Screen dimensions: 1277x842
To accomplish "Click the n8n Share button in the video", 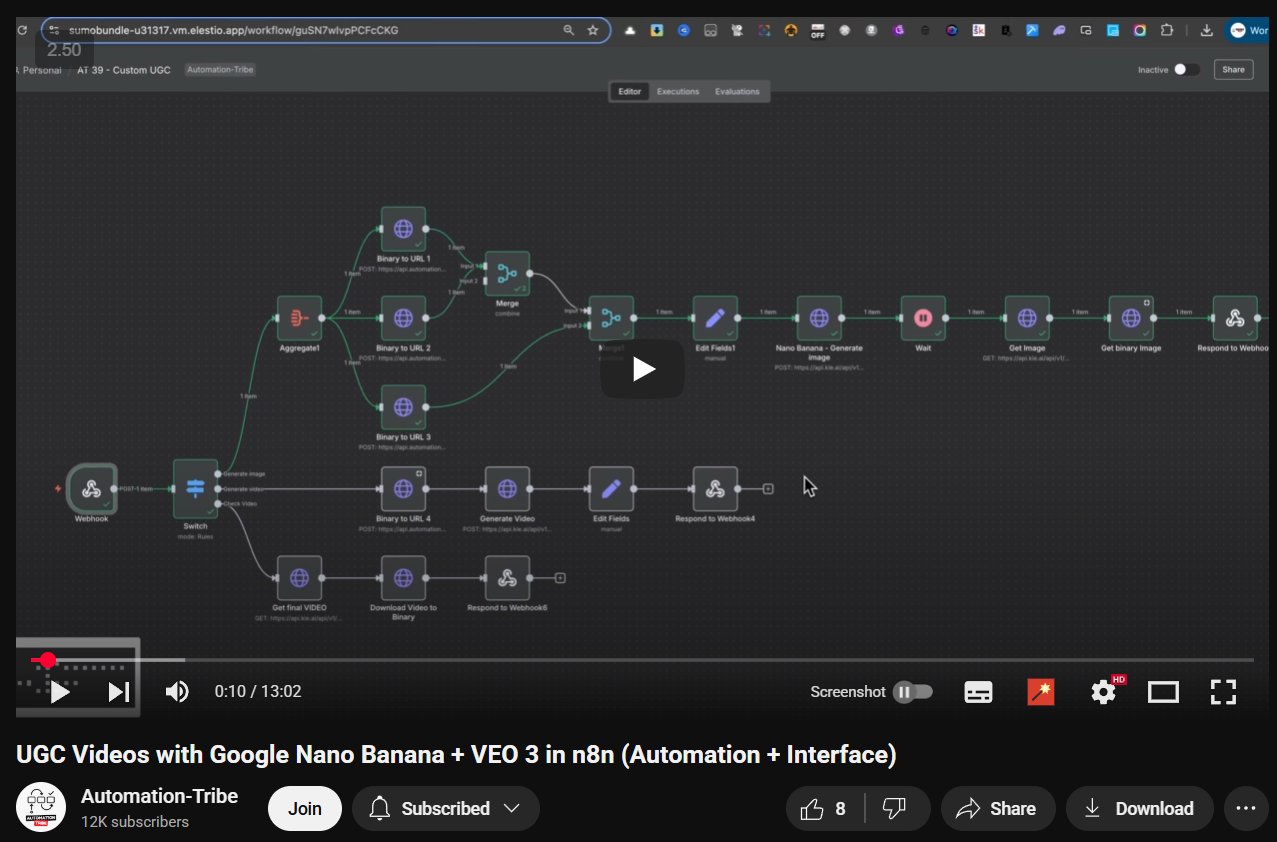I will click(1233, 70).
